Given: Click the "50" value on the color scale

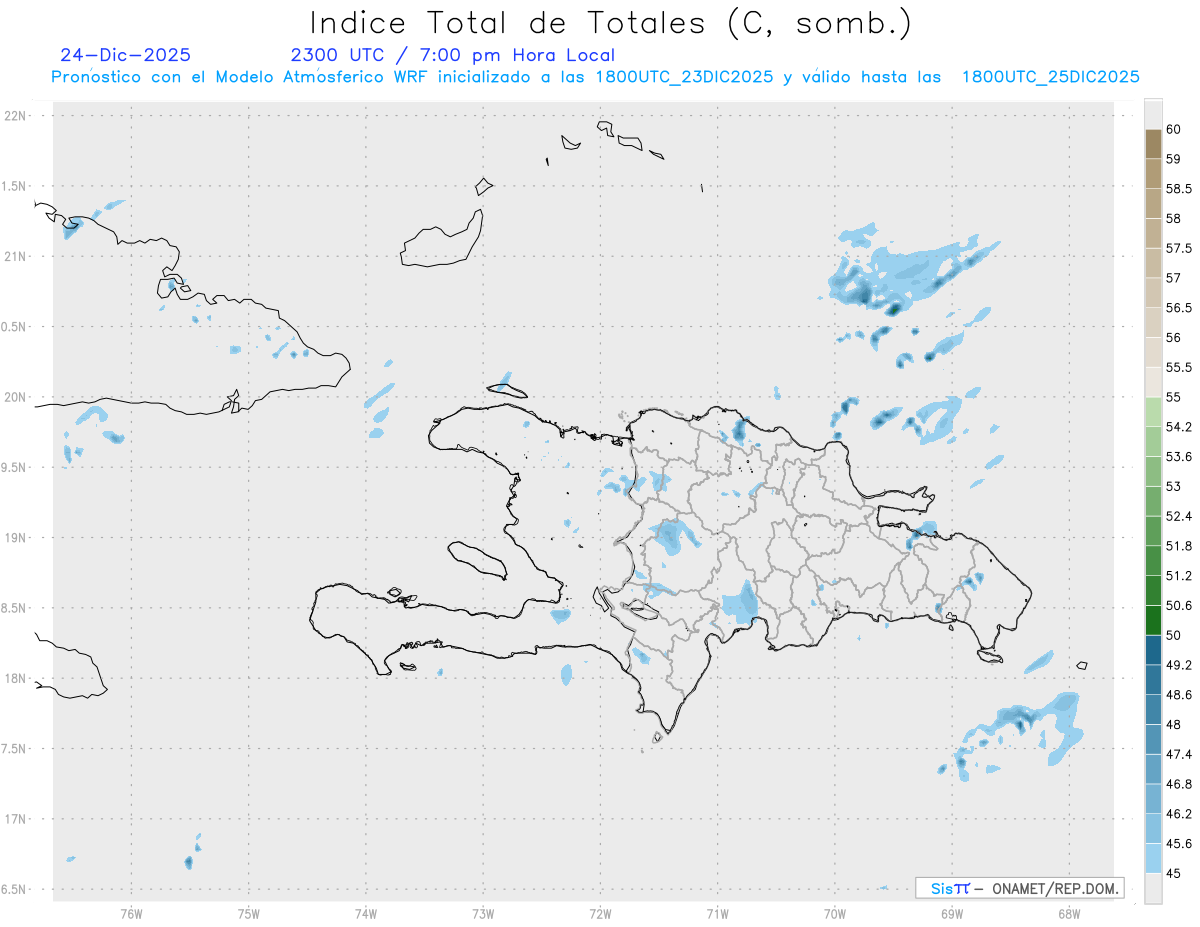Looking at the screenshot, I should coord(1174,635).
